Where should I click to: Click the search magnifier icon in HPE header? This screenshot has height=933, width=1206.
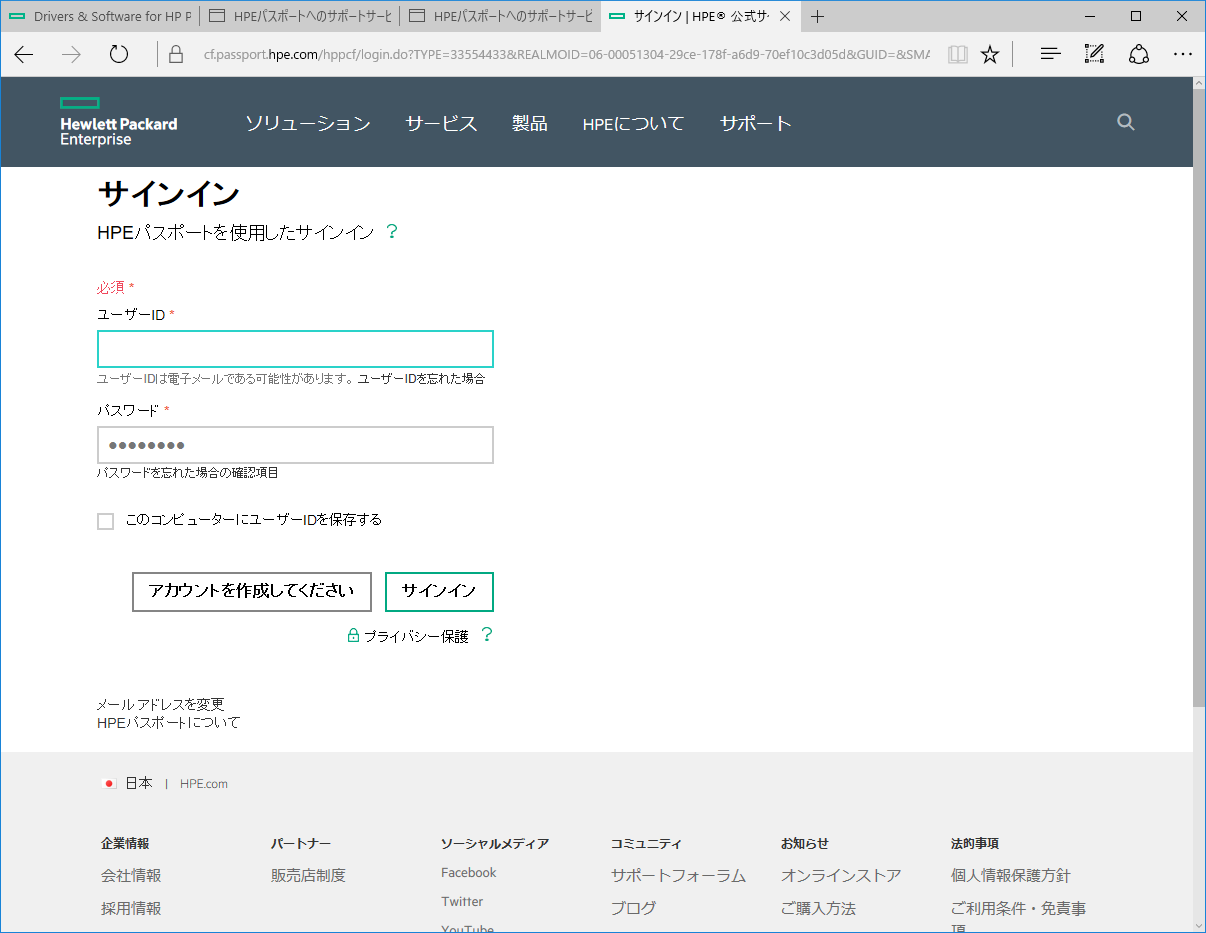click(1125, 123)
